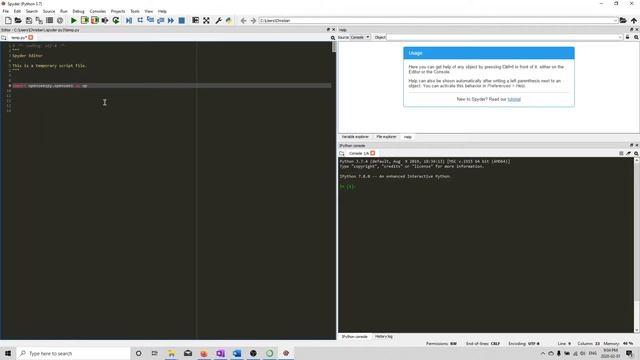Undock the Editor pane
Image resolution: width=640 pixels, height=360 pixels.
coord(328,30)
